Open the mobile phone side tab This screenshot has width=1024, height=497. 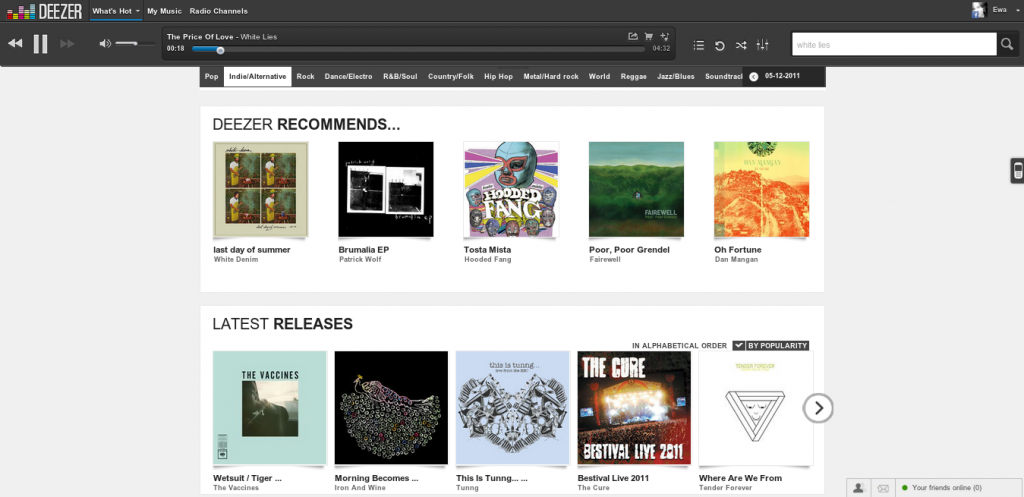(1017, 171)
